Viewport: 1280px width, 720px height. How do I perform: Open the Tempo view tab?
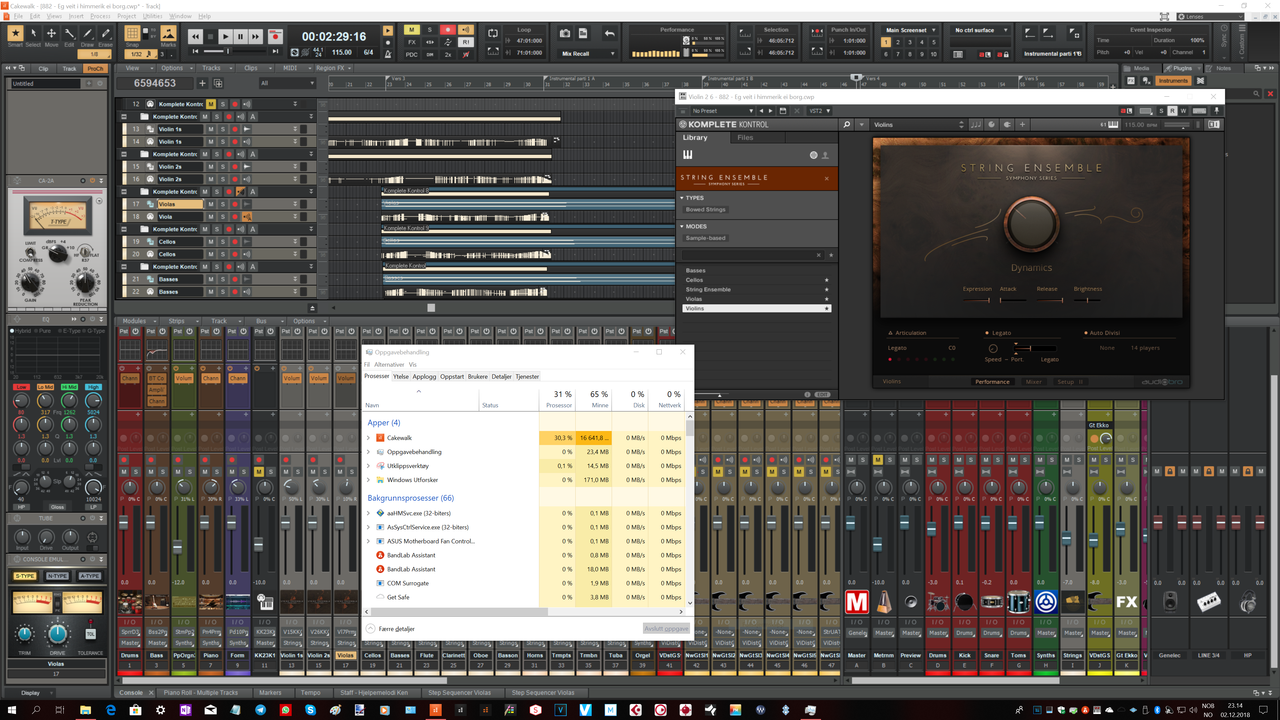311,692
